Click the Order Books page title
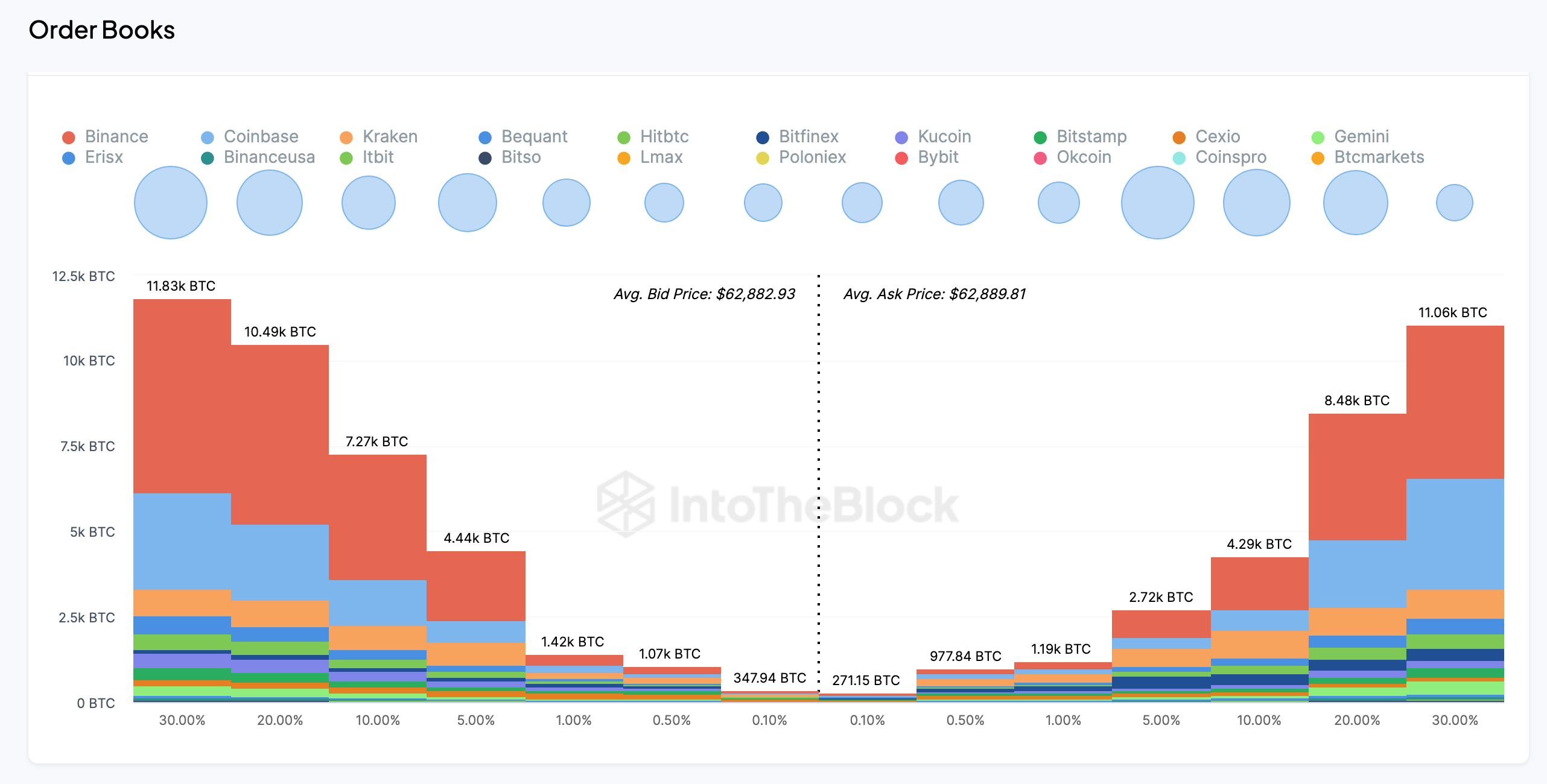The height and width of the screenshot is (784, 1547). (x=102, y=29)
